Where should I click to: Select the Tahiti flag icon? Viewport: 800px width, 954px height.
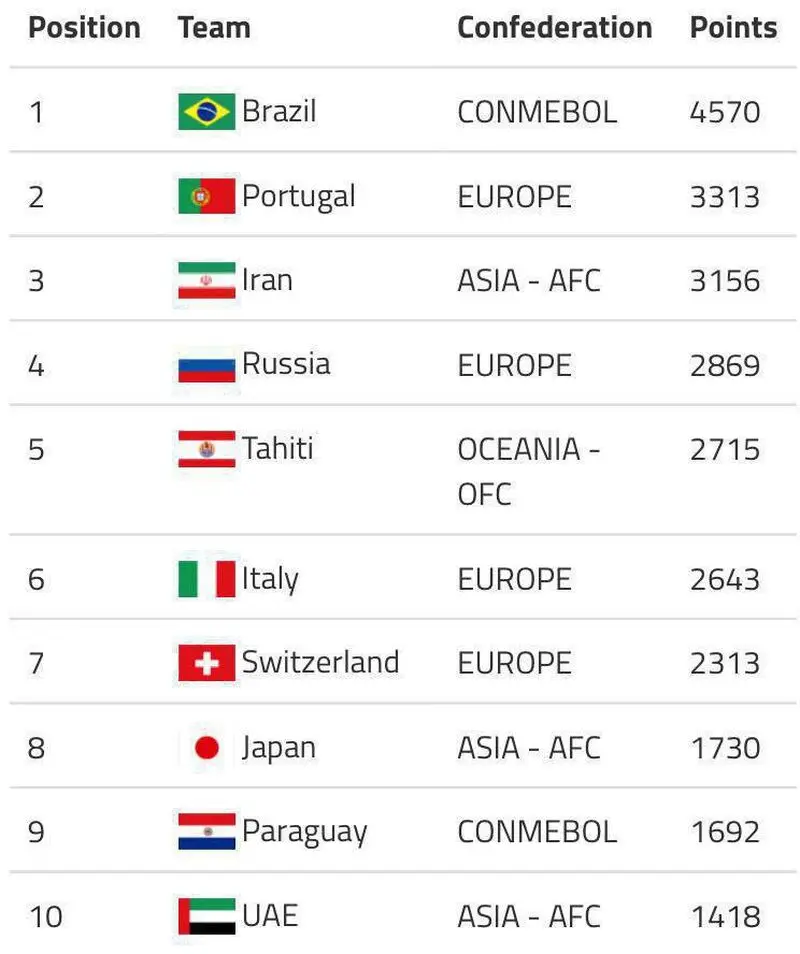pos(206,449)
